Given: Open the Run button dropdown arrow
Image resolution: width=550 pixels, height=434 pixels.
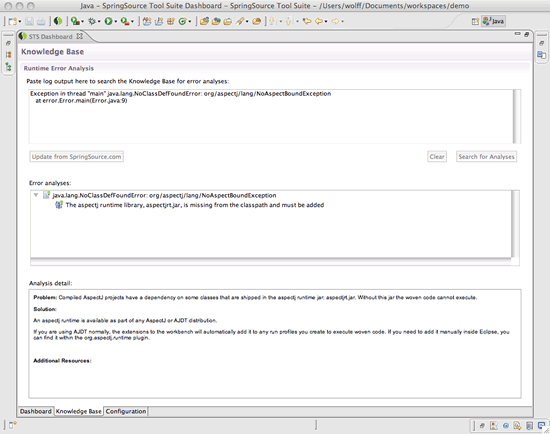Looking at the screenshot, I should pos(116,22).
